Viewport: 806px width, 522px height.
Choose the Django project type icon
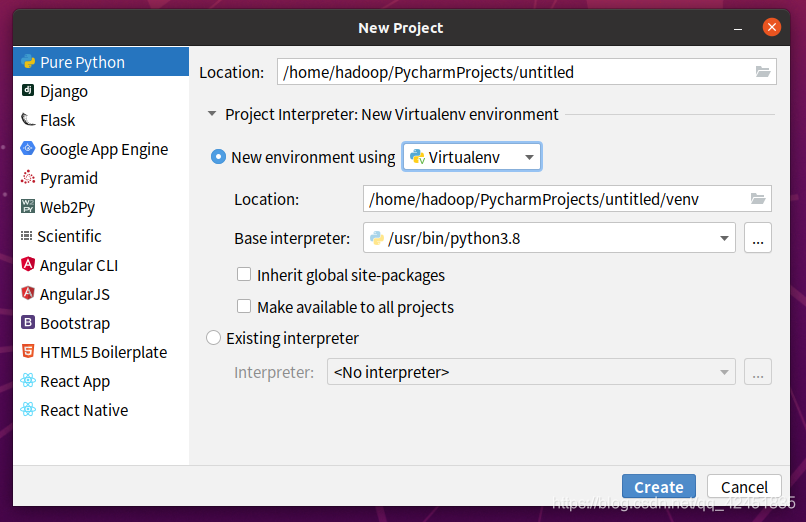pyautogui.click(x=28, y=90)
